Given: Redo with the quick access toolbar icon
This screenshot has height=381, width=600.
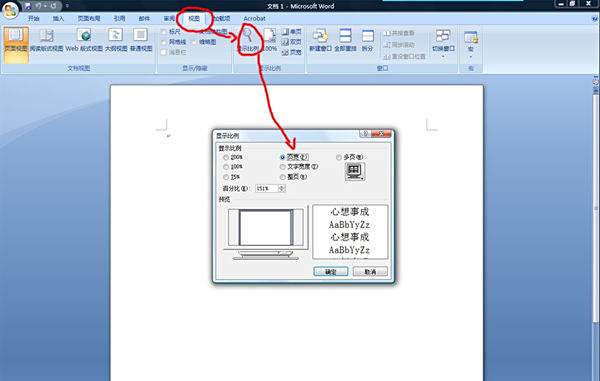Looking at the screenshot, I should 53,6.
